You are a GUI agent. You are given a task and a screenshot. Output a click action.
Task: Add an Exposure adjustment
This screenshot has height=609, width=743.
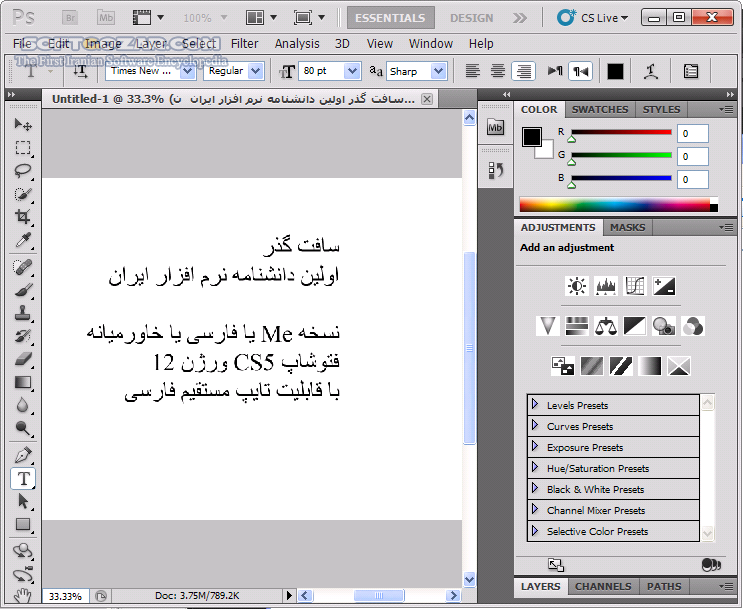coord(664,286)
